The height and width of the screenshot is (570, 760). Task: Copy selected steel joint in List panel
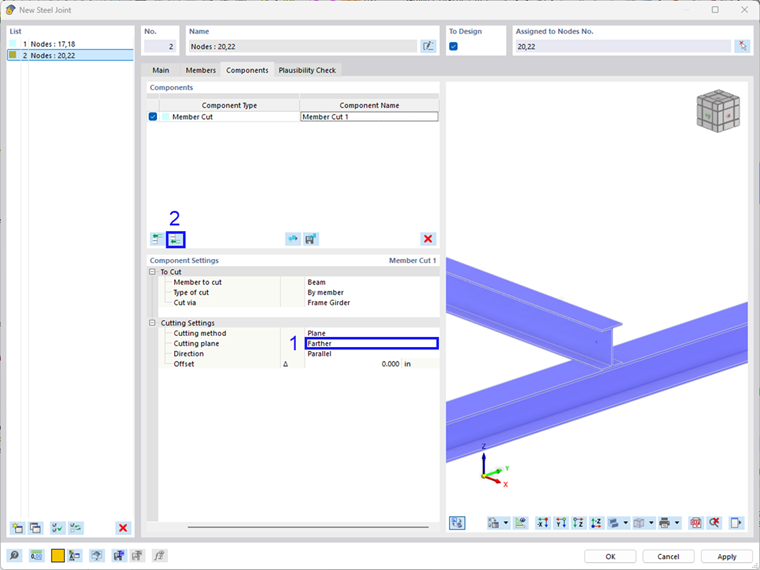35,528
